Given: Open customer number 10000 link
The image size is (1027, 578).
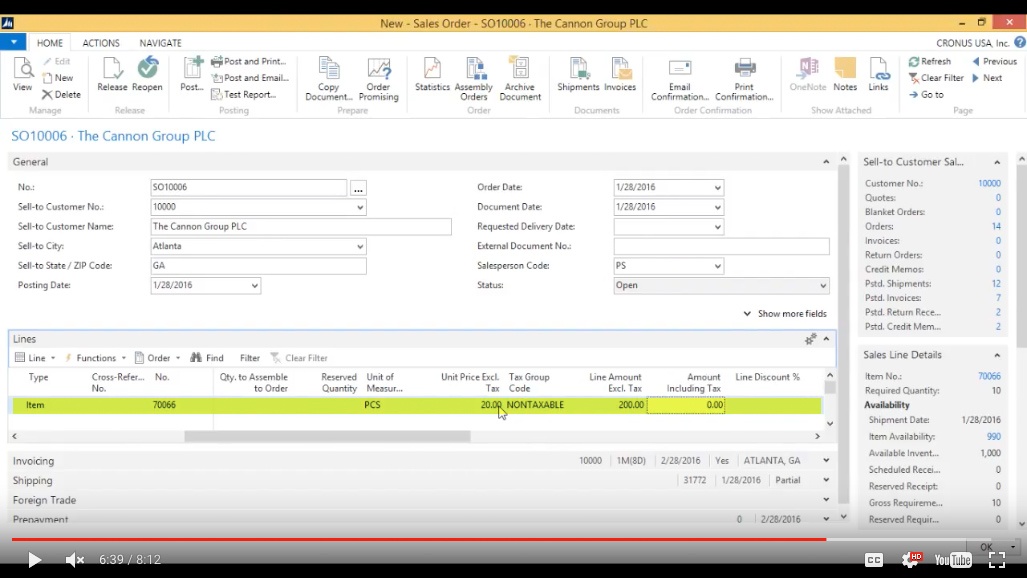Looking at the screenshot, I should 989,183.
